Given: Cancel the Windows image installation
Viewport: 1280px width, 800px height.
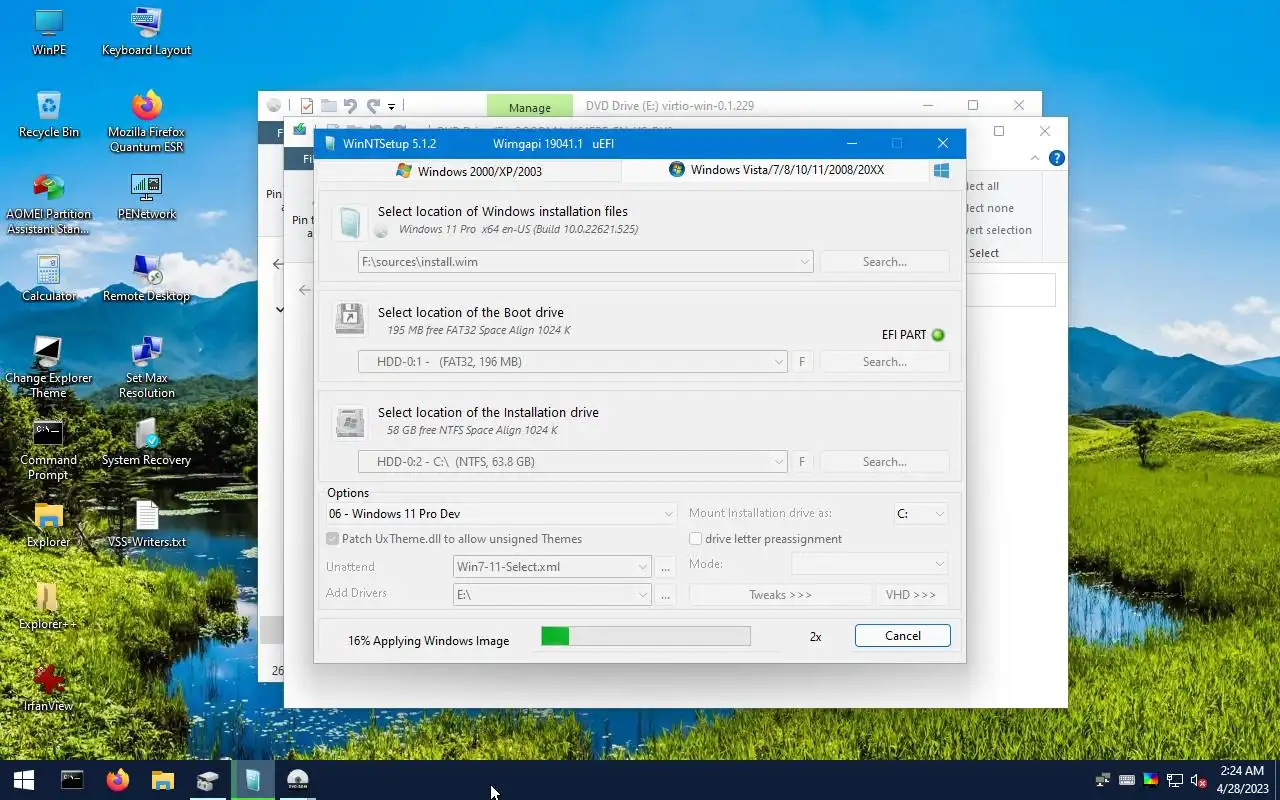Looking at the screenshot, I should tap(903, 636).
